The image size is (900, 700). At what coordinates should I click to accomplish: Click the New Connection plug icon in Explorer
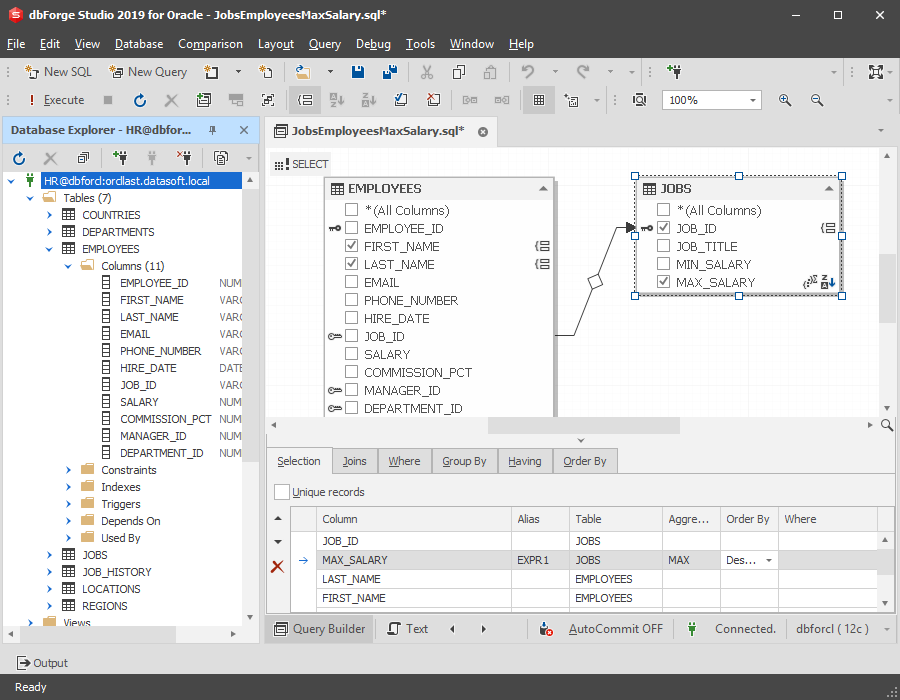point(120,157)
